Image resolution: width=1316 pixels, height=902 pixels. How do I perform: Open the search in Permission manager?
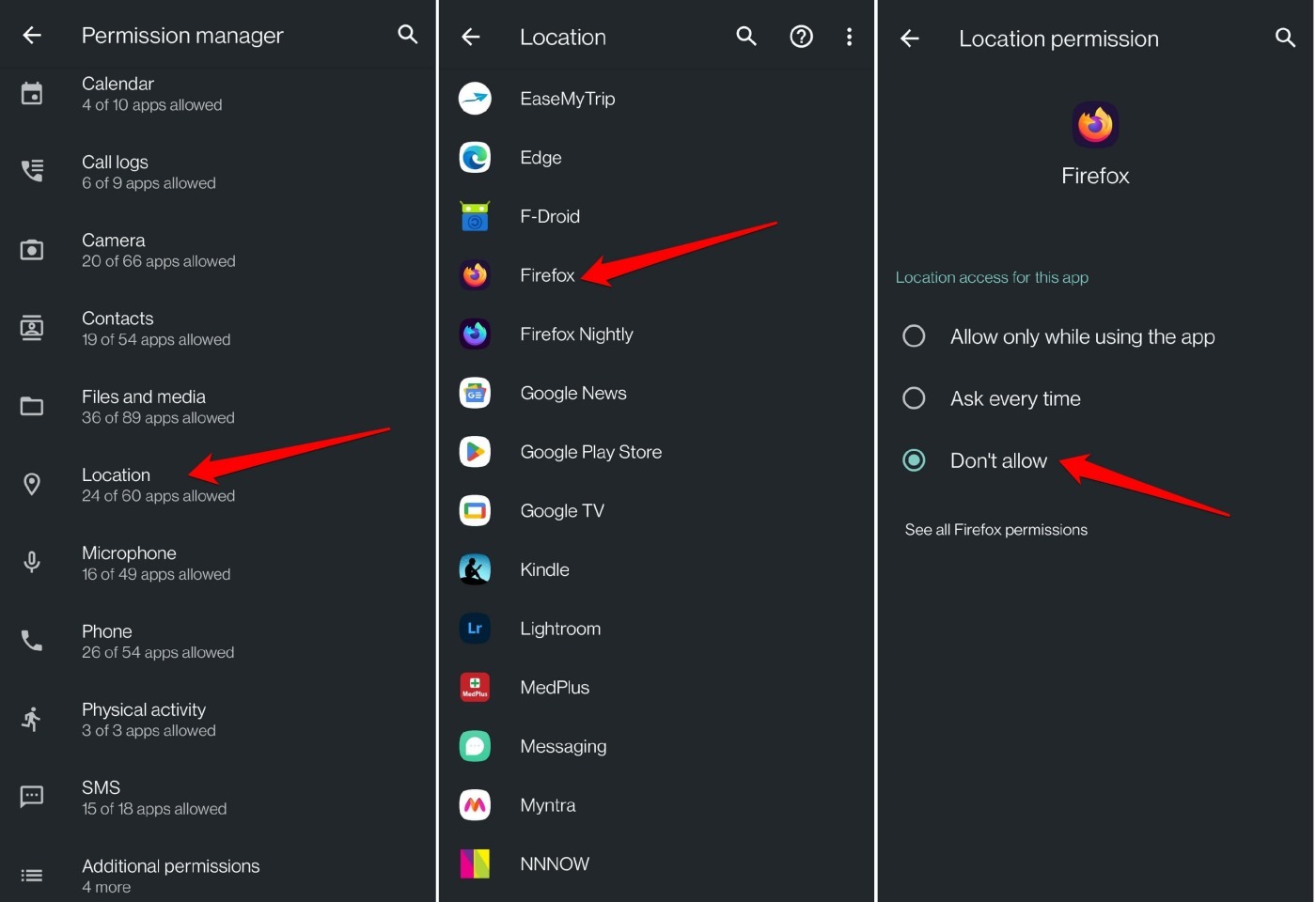pyautogui.click(x=407, y=35)
